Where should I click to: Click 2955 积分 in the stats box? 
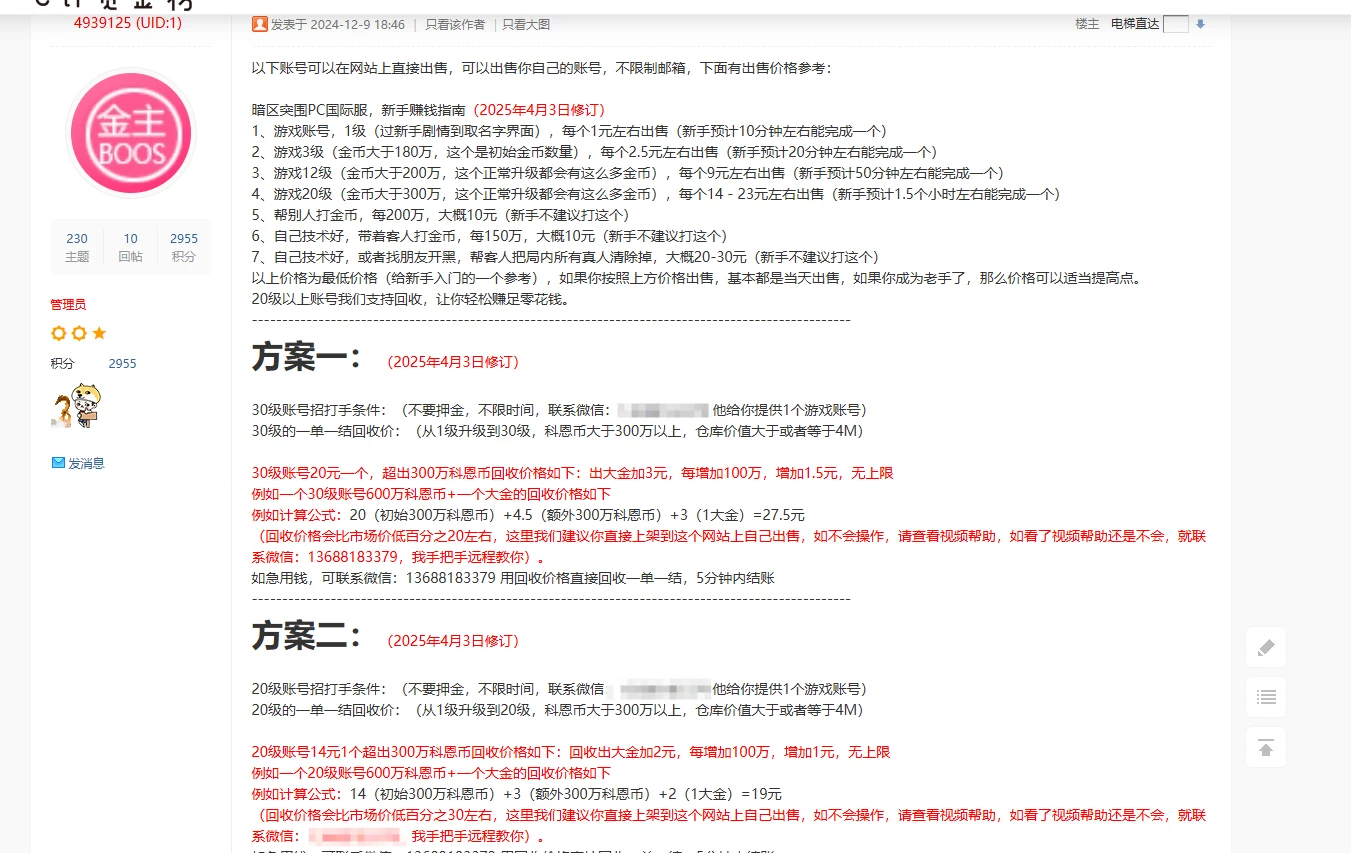(x=184, y=247)
